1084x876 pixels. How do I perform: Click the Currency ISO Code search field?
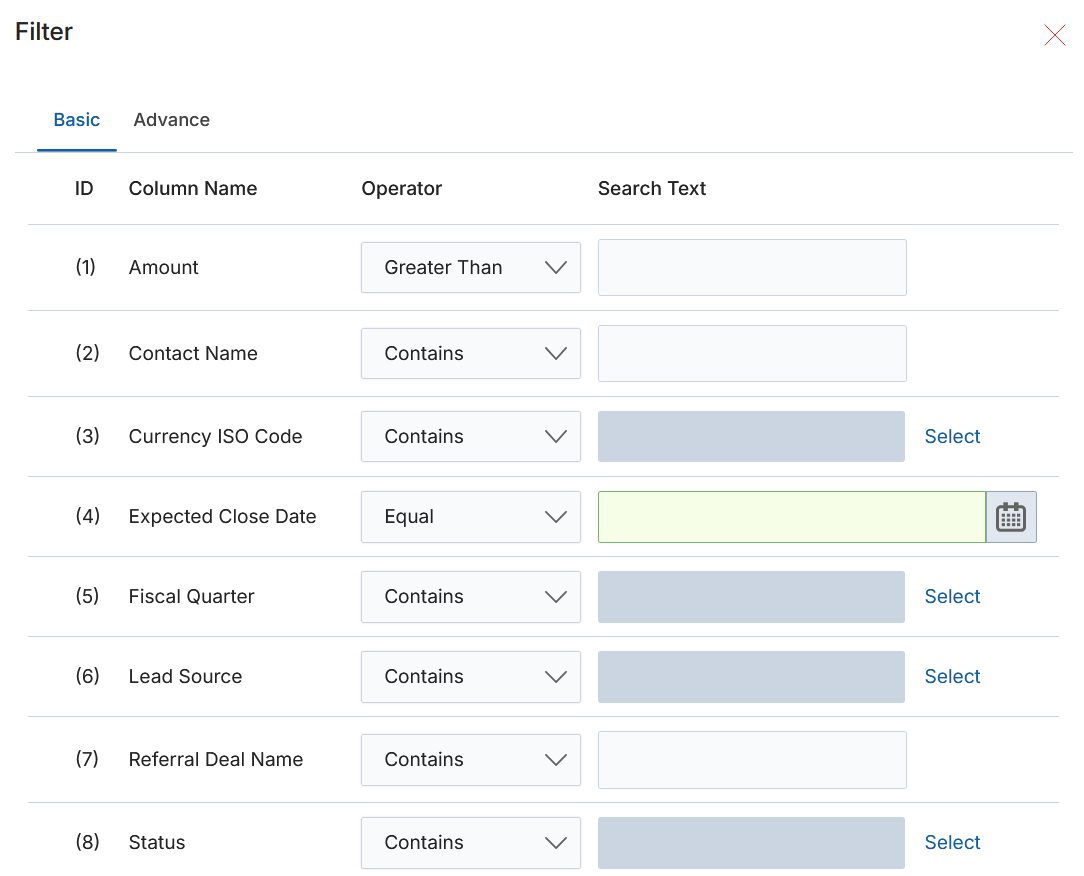tap(751, 436)
